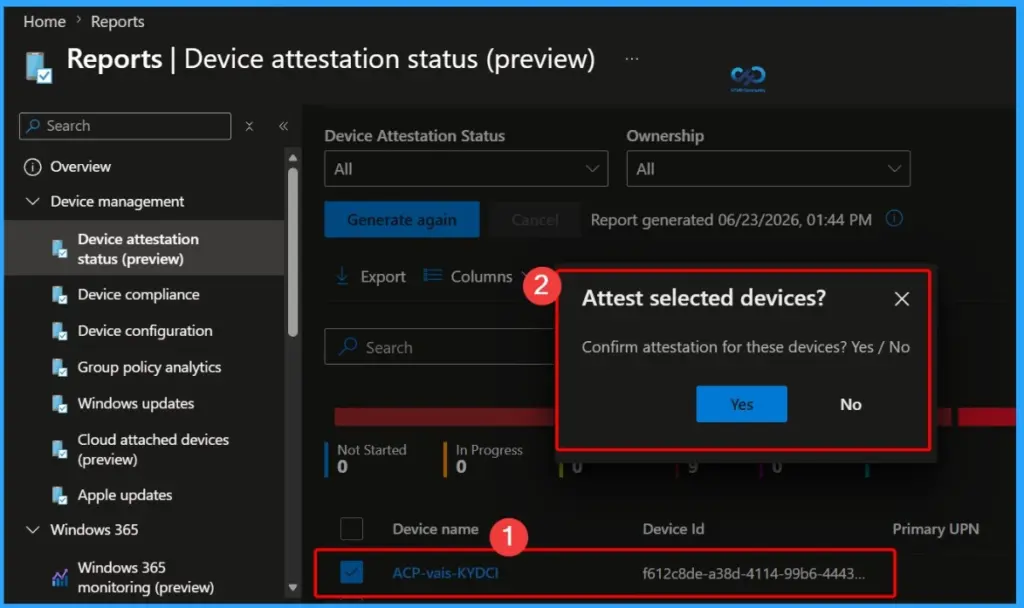Click the left navigation Search field
This screenshot has width=1024, height=608.
click(x=125, y=126)
